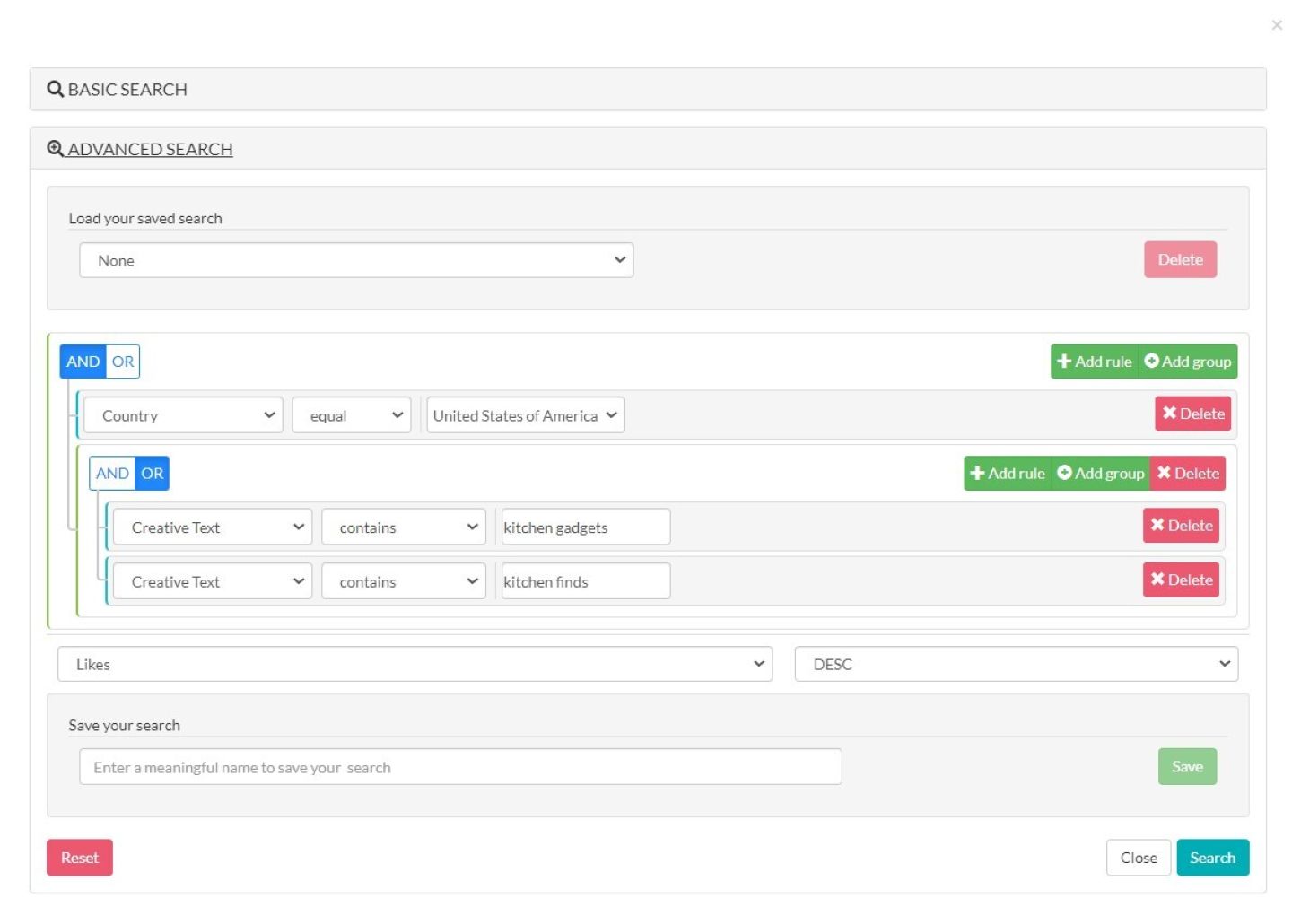The height and width of the screenshot is (924, 1292).
Task: Delete the nested condition group
Action: [1187, 474]
